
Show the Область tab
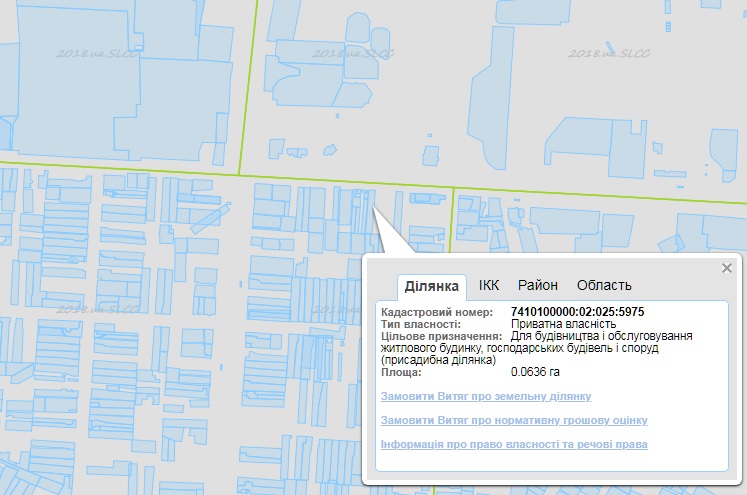(604, 285)
